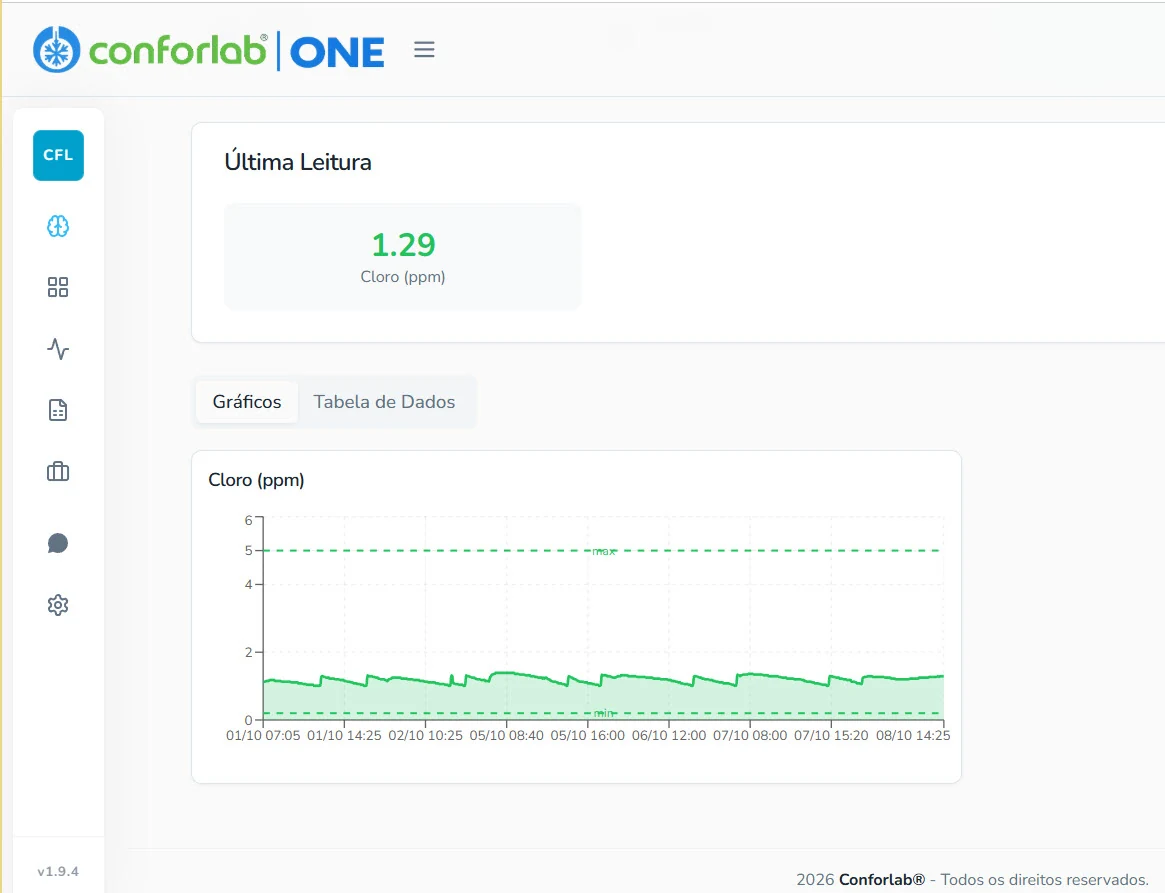The height and width of the screenshot is (893, 1165).
Task: Click the v1.9.4 version label
Action: click(x=58, y=871)
